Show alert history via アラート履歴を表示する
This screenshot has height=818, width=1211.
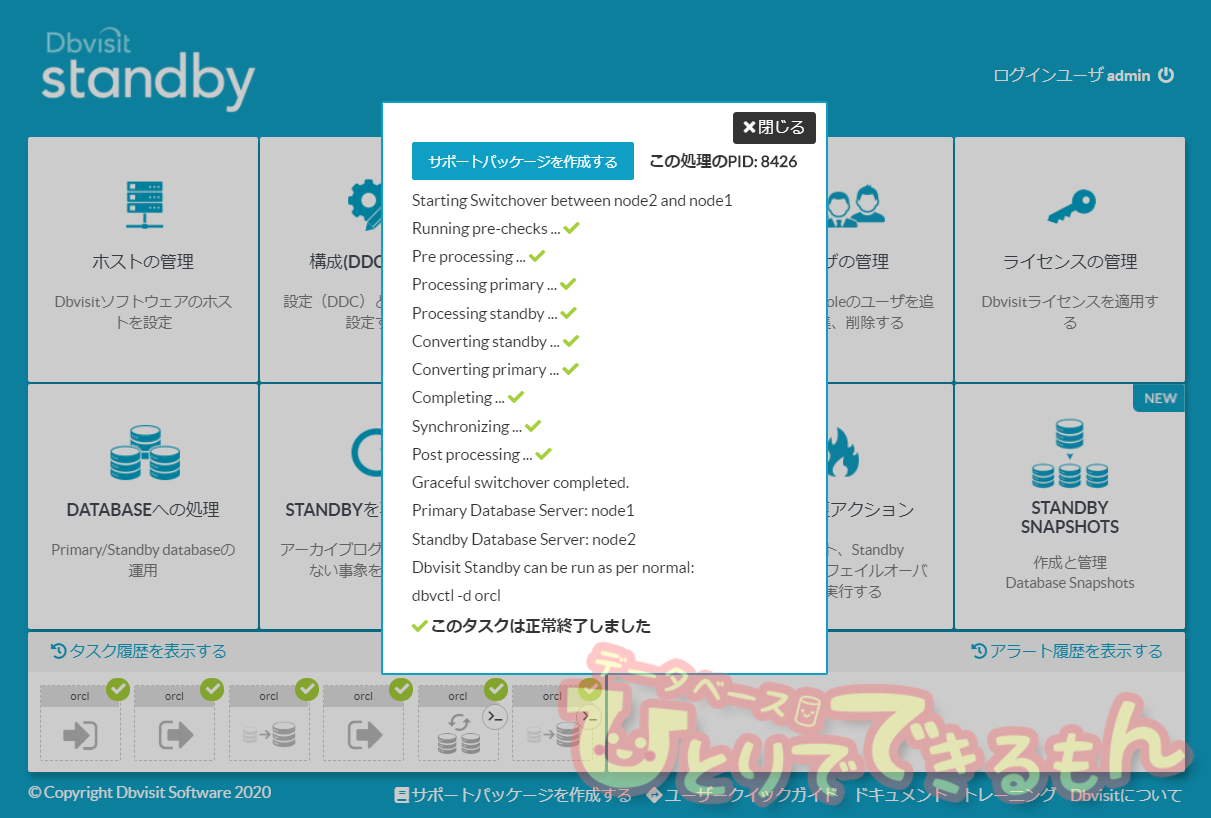point(1067,651)
